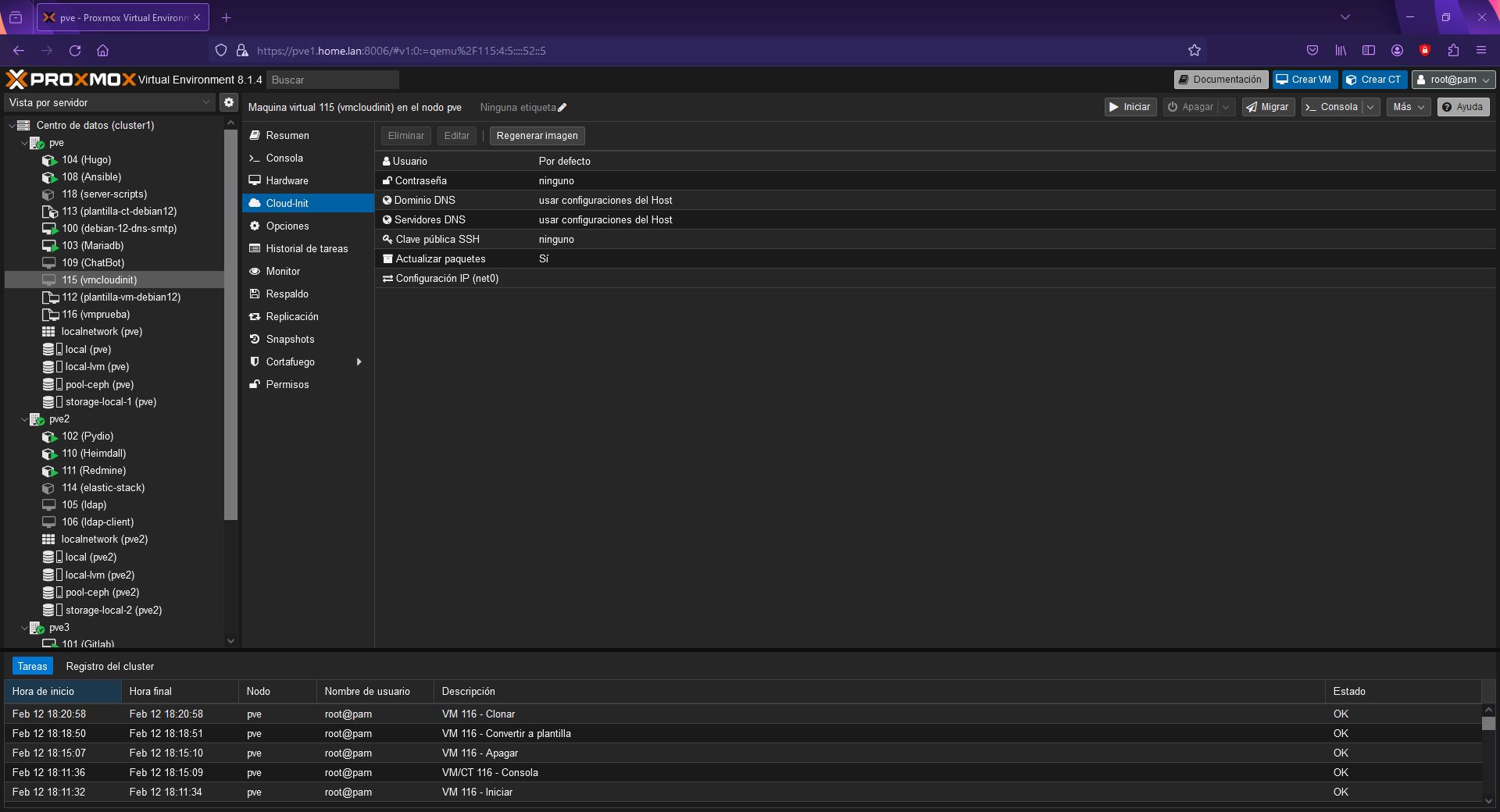1500x812 pixels.
Task: Open the Firefox account icon
Action: point(1397,51)
